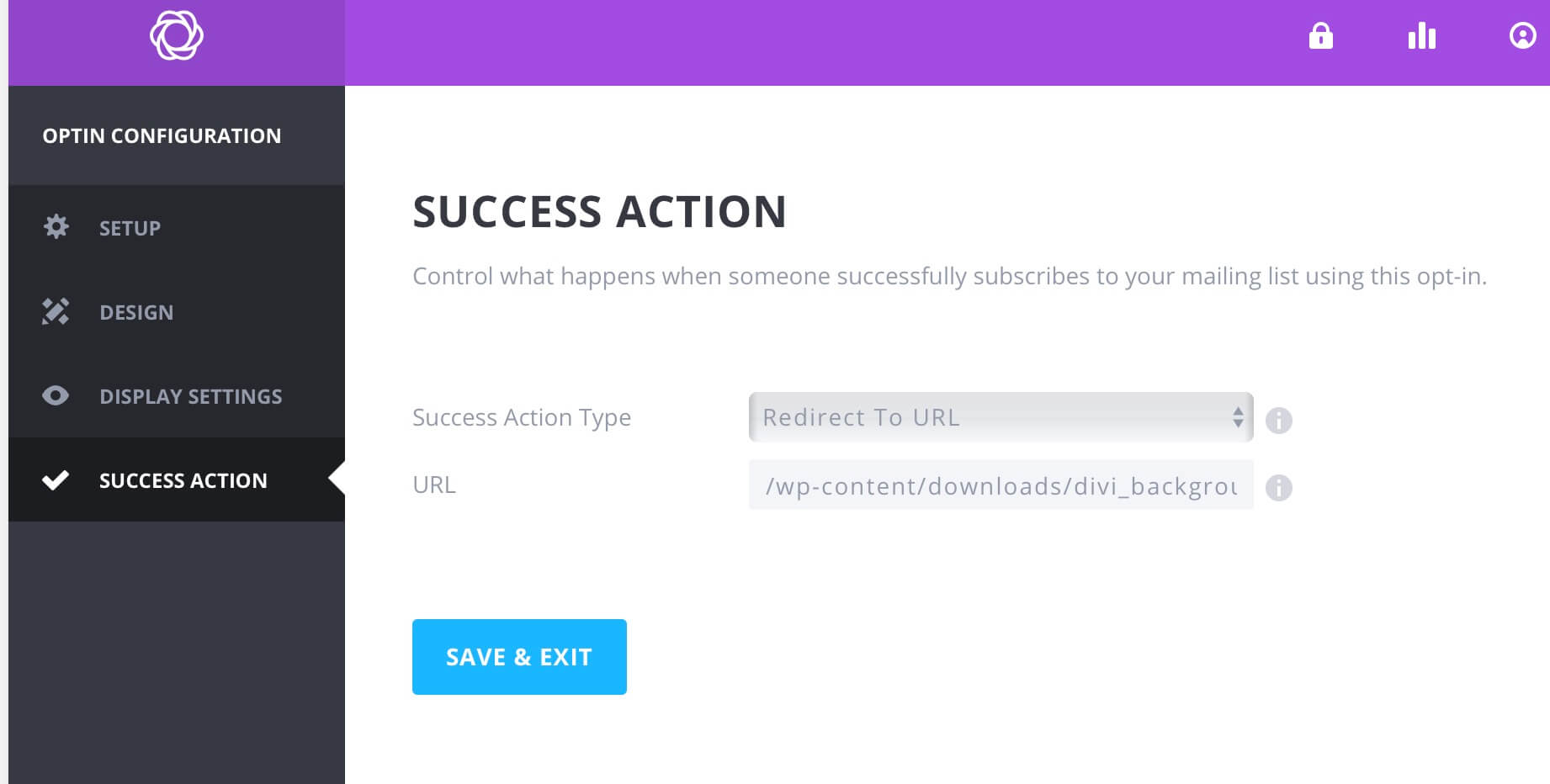This screenshot has width=1550, height=784.
Task: Click the SAVE & EXIT button
Action: (519, 657)
